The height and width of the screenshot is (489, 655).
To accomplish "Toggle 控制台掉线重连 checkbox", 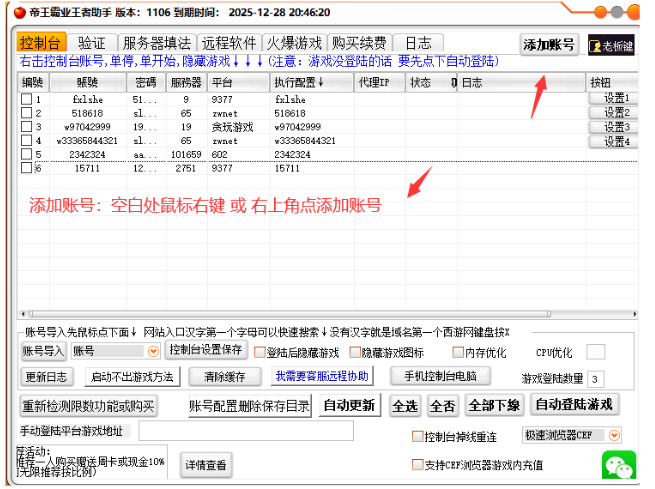I will click(417, 436).
